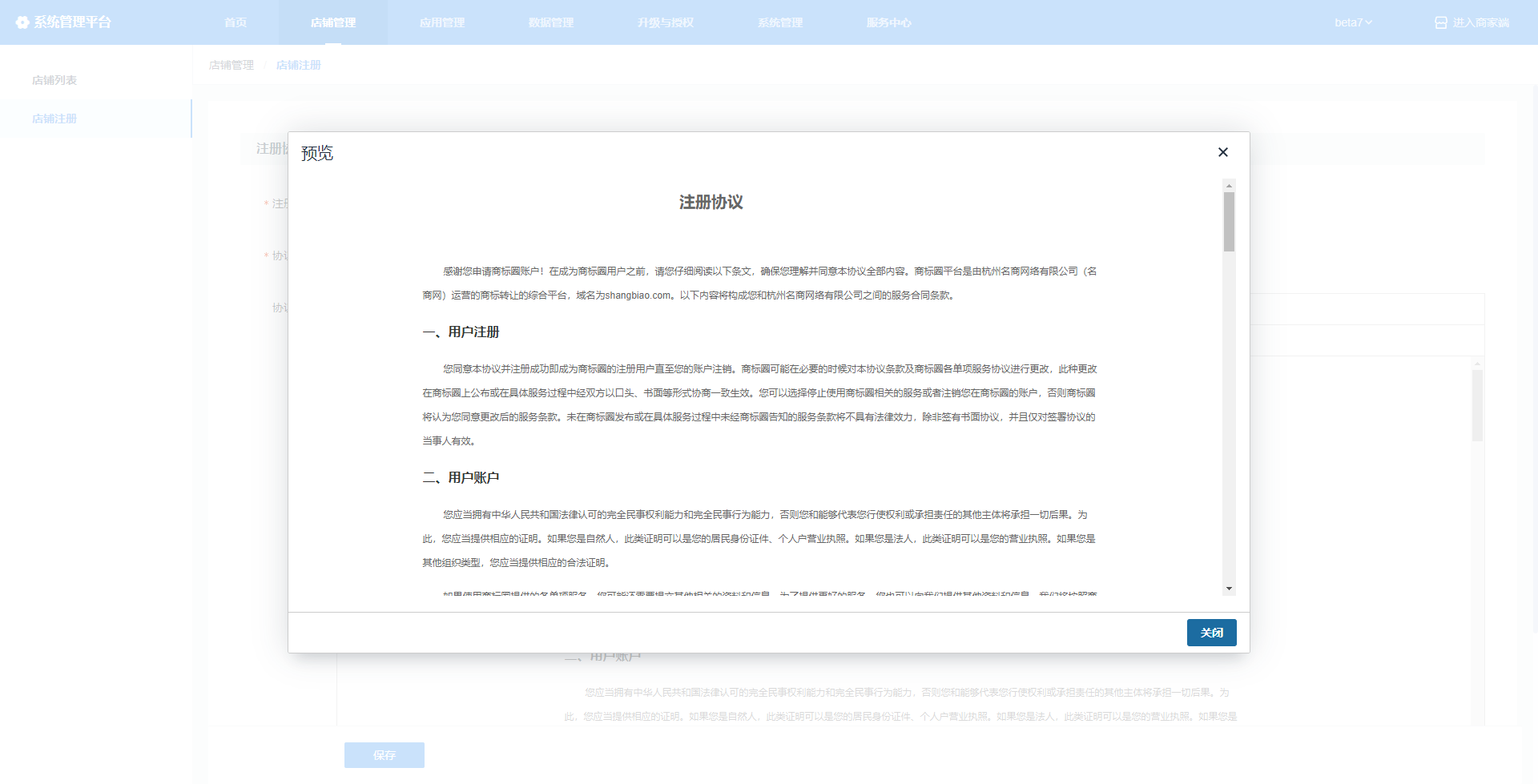1538x784 pixels.
Task: Click the 注册协议 heading in the preview
Action: [x=711, y=203]
